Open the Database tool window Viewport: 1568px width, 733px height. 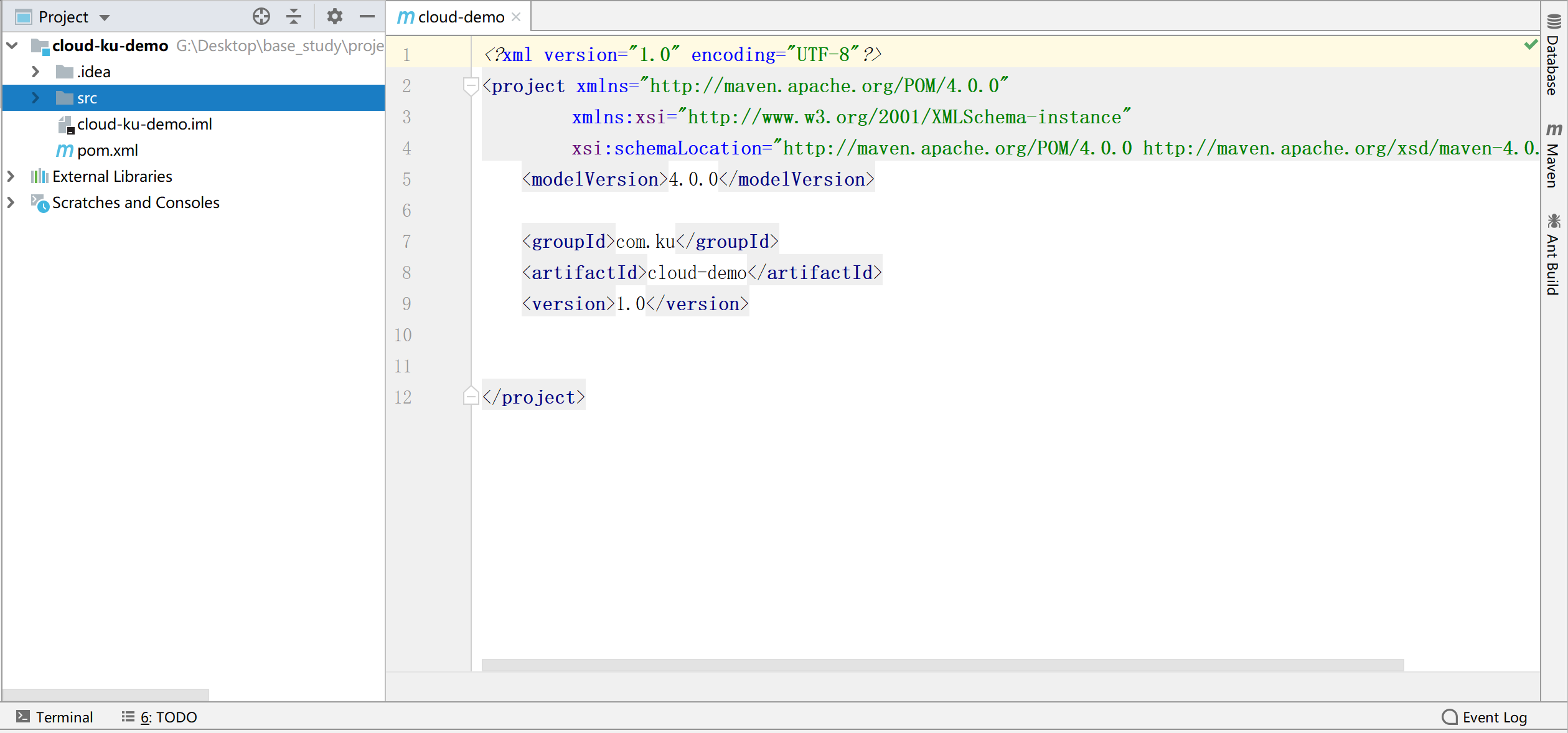click(x=1553, y=55)
